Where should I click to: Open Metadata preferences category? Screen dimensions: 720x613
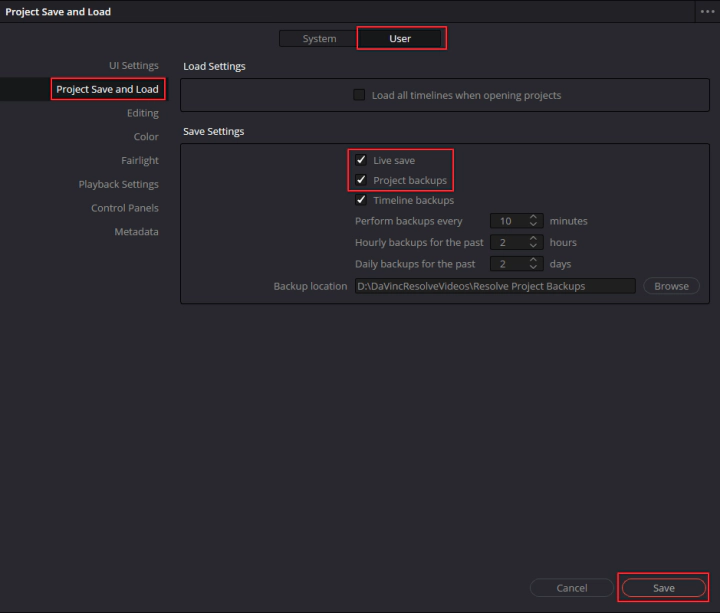(136, 232)
